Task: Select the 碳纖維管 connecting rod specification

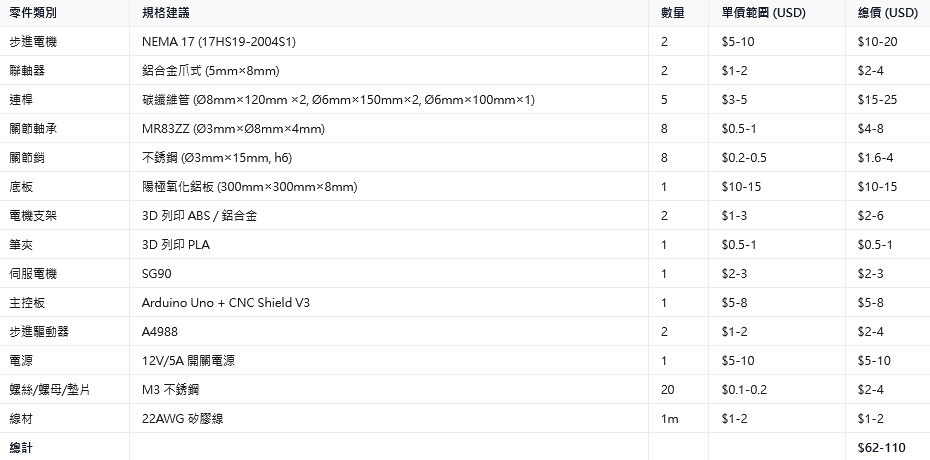Action: pos(338,100)
